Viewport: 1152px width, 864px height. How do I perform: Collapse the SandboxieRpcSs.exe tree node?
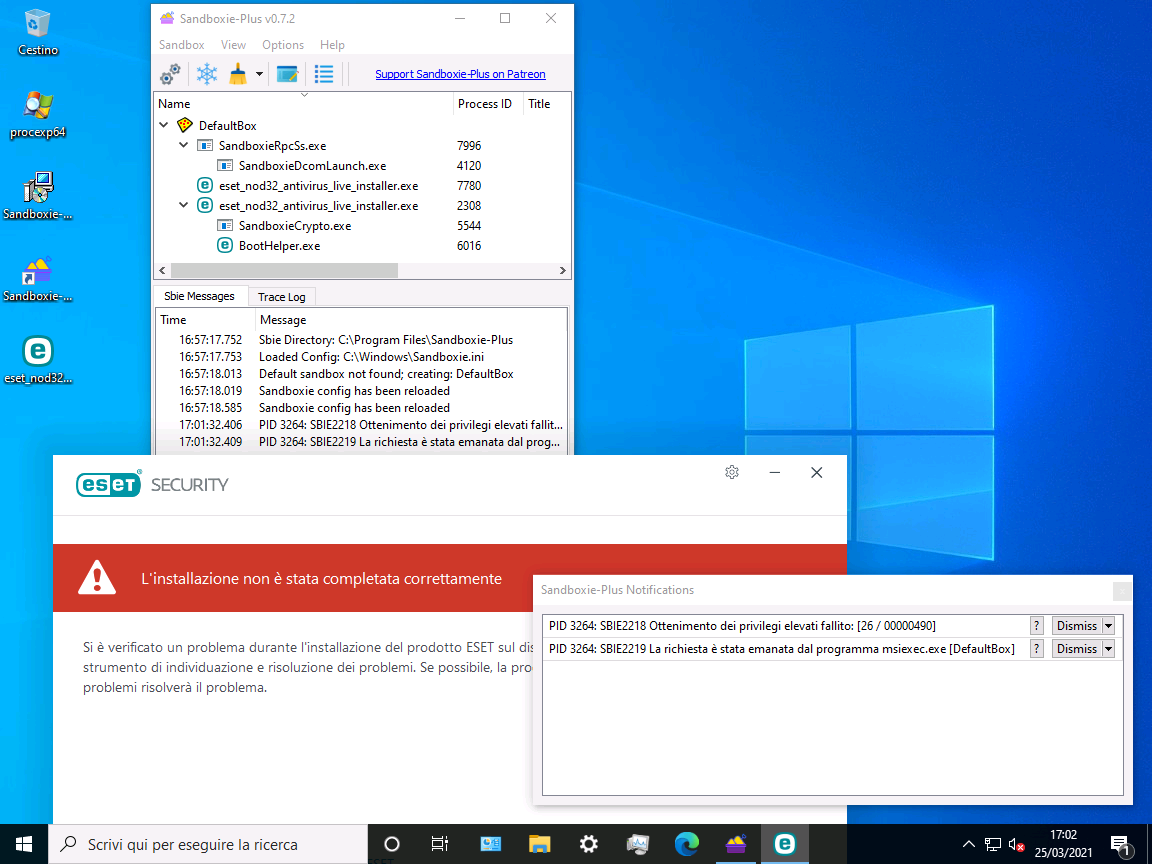click(x=184, y=145)
